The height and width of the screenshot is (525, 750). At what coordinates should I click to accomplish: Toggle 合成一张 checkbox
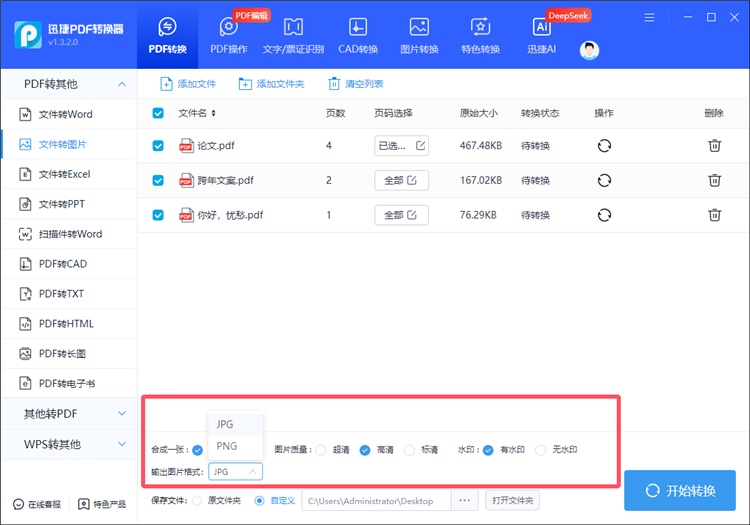(x=198, y=450)
